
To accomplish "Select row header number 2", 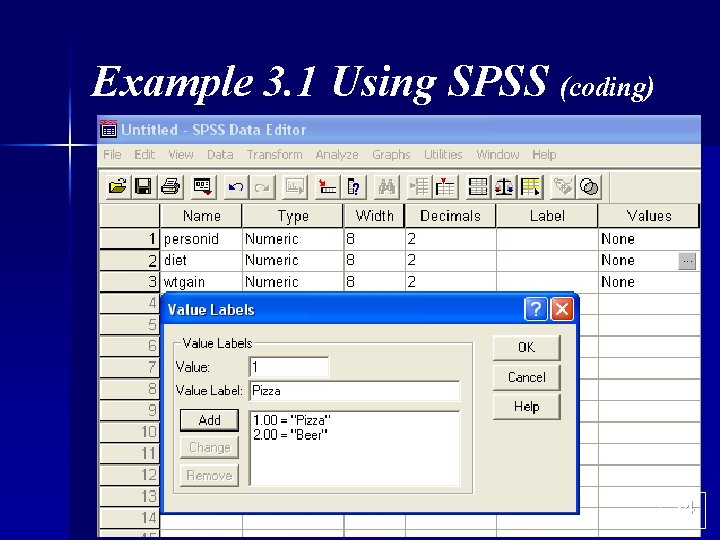I will coord(129,260).
